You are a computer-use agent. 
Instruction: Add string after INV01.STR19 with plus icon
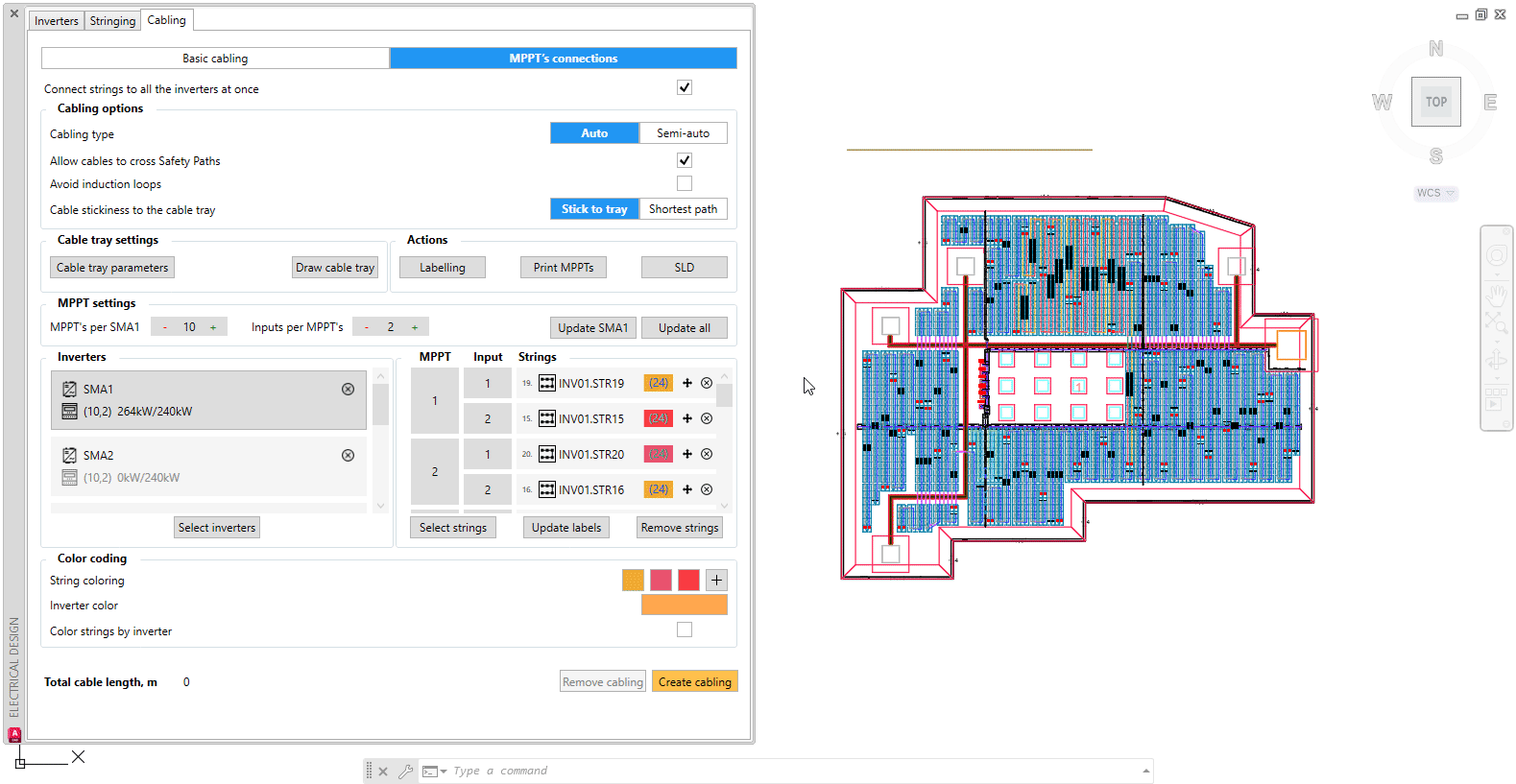click(687, 383)
